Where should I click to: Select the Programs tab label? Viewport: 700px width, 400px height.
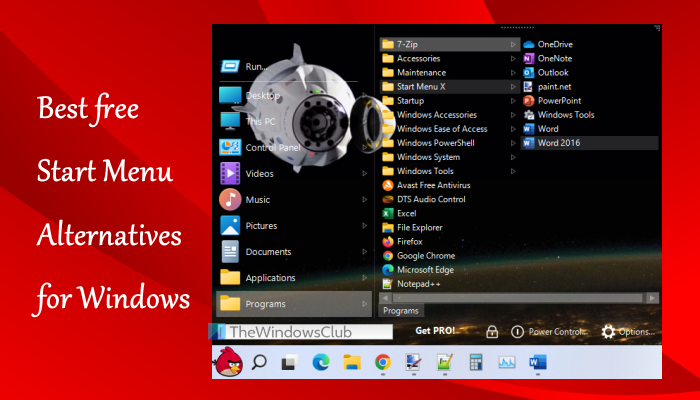(x=401, y=311)
